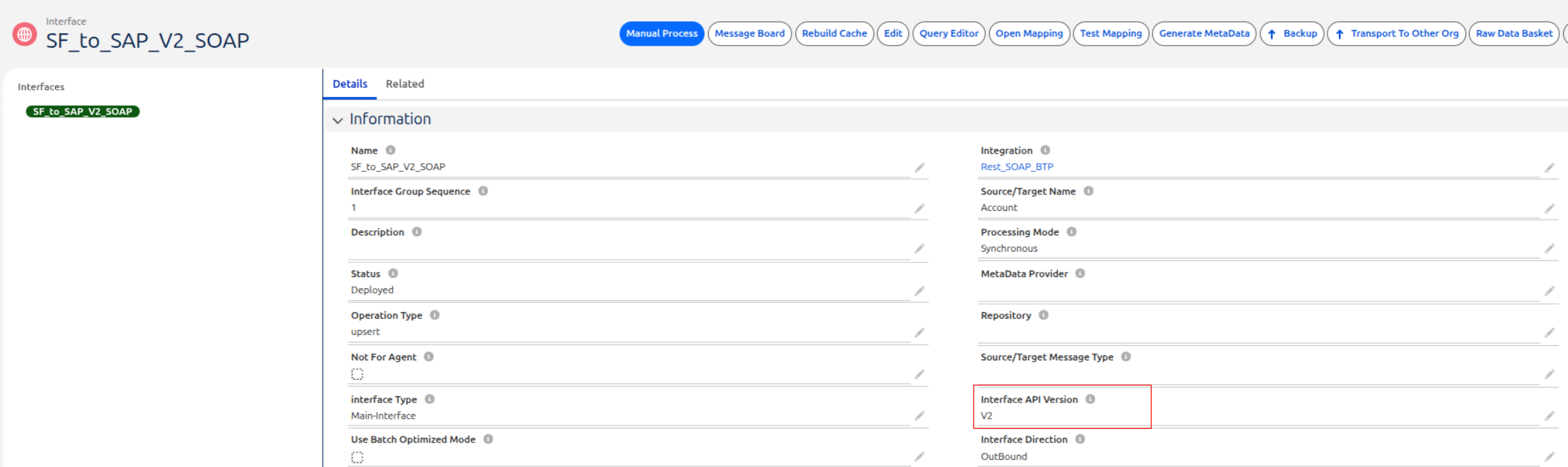Open the Rest_SOAP_BTP integration link
Viewport: 1568px width, 467px height.
tap(1016, 167)
